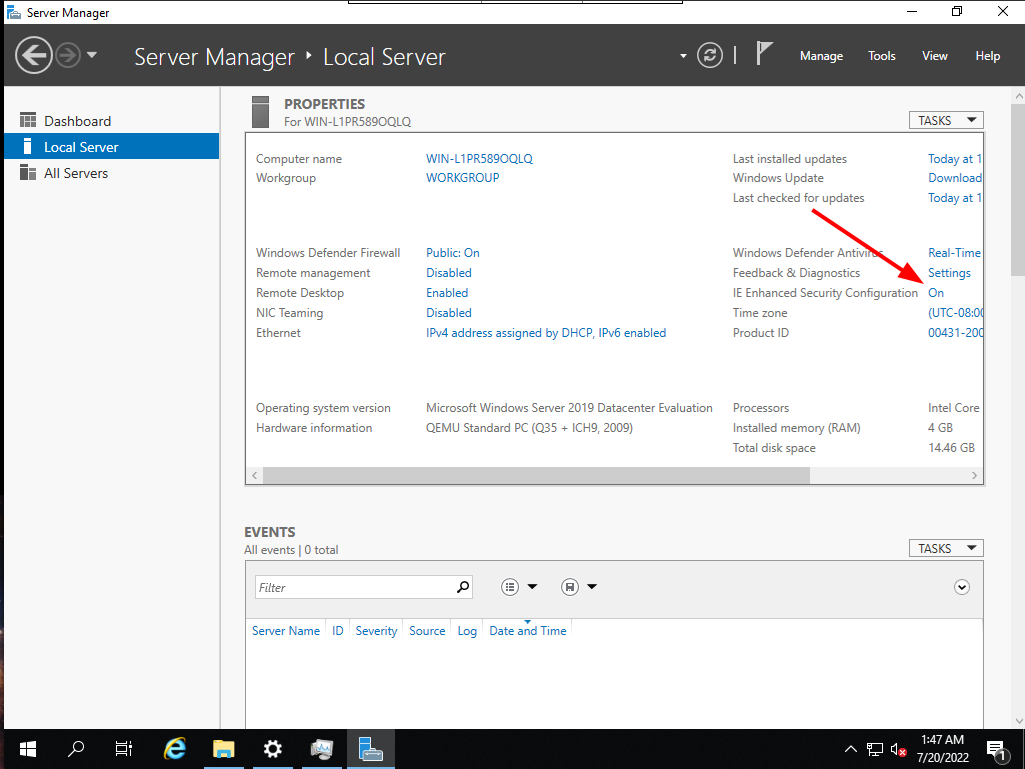
Task: Click NIC Teaming Disabled link
Action: [448, 313]
